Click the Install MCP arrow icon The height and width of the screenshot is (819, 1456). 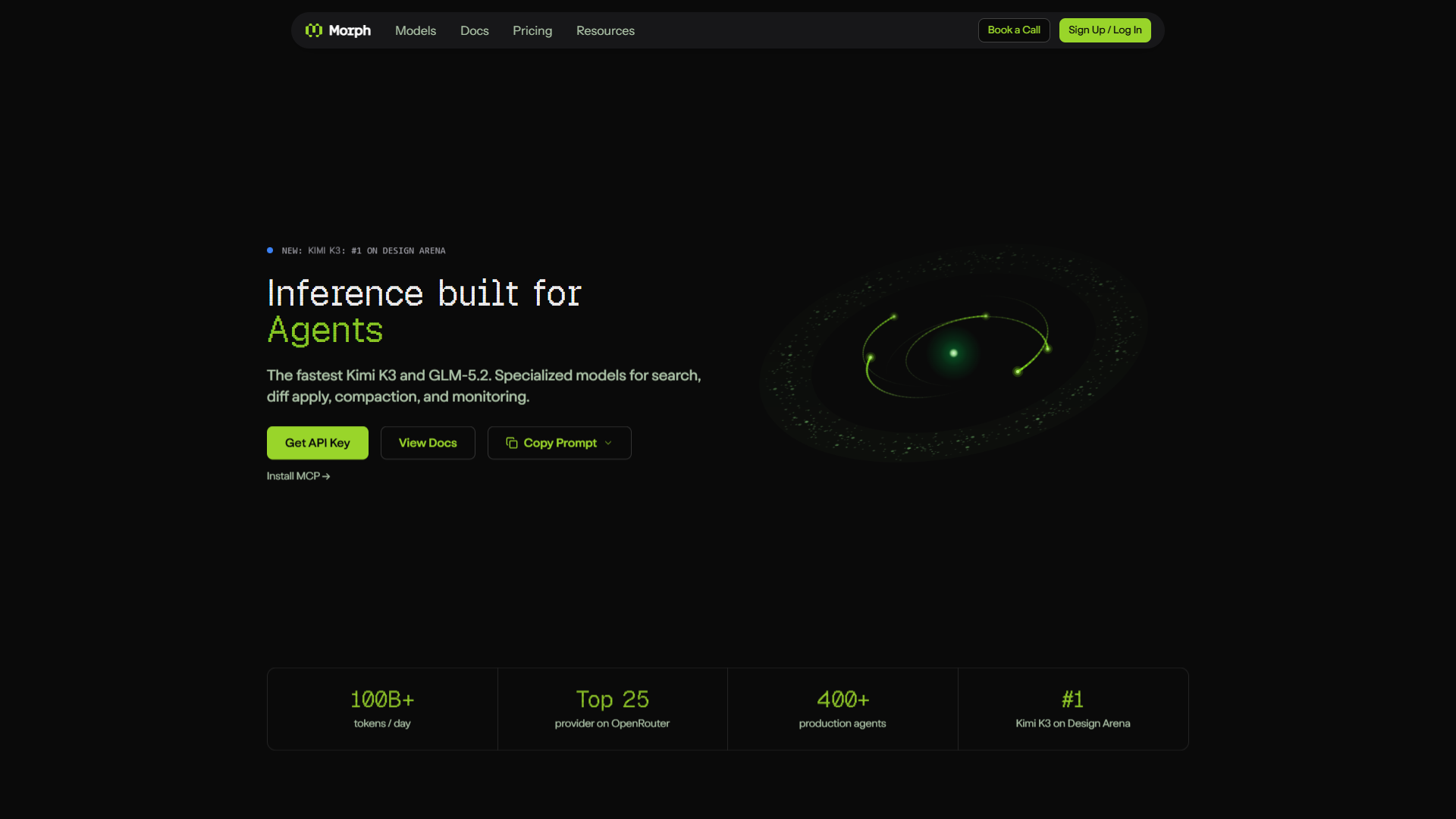coord(326,476)
